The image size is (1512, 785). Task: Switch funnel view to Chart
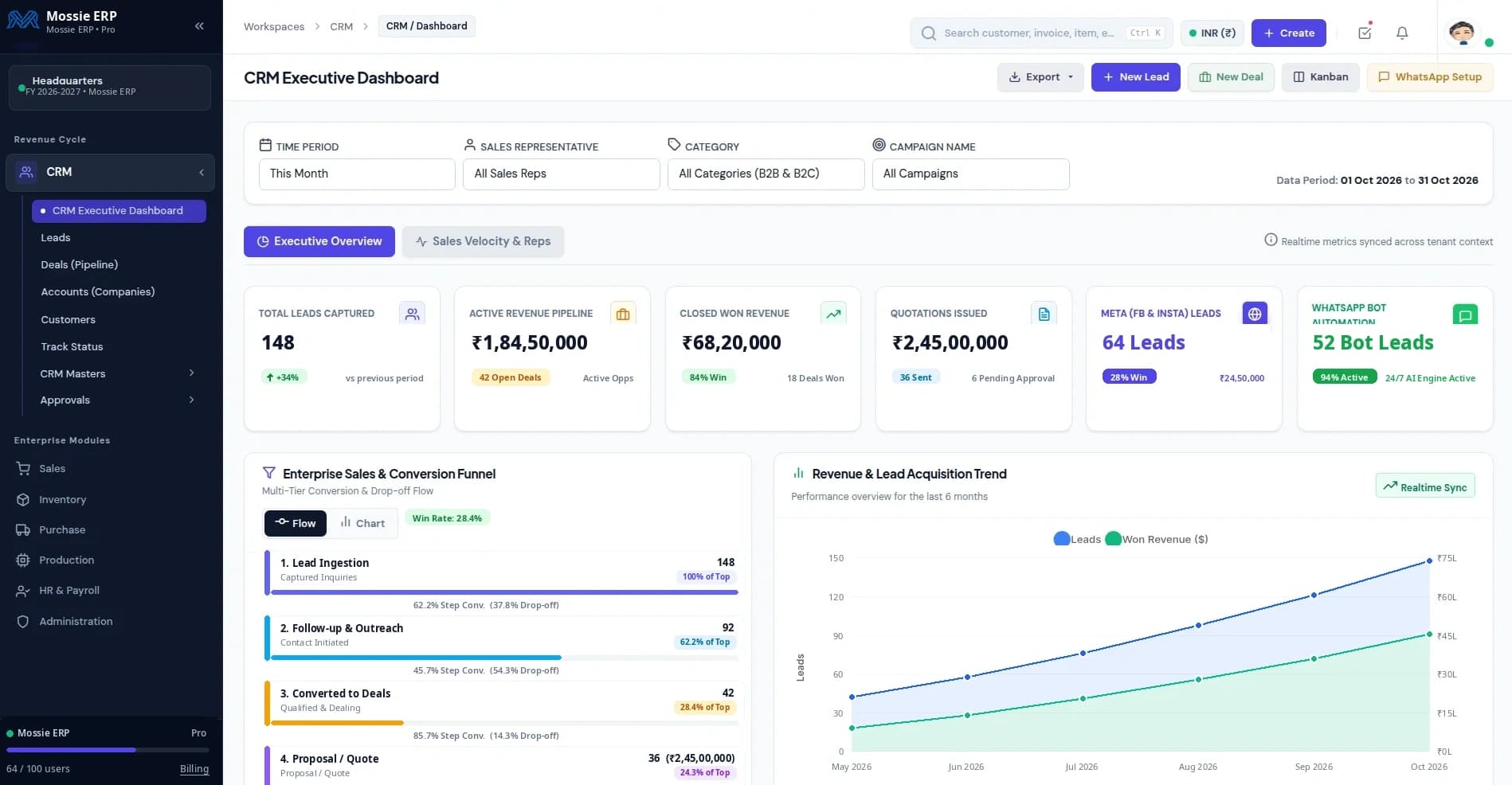tap(362, 523)
